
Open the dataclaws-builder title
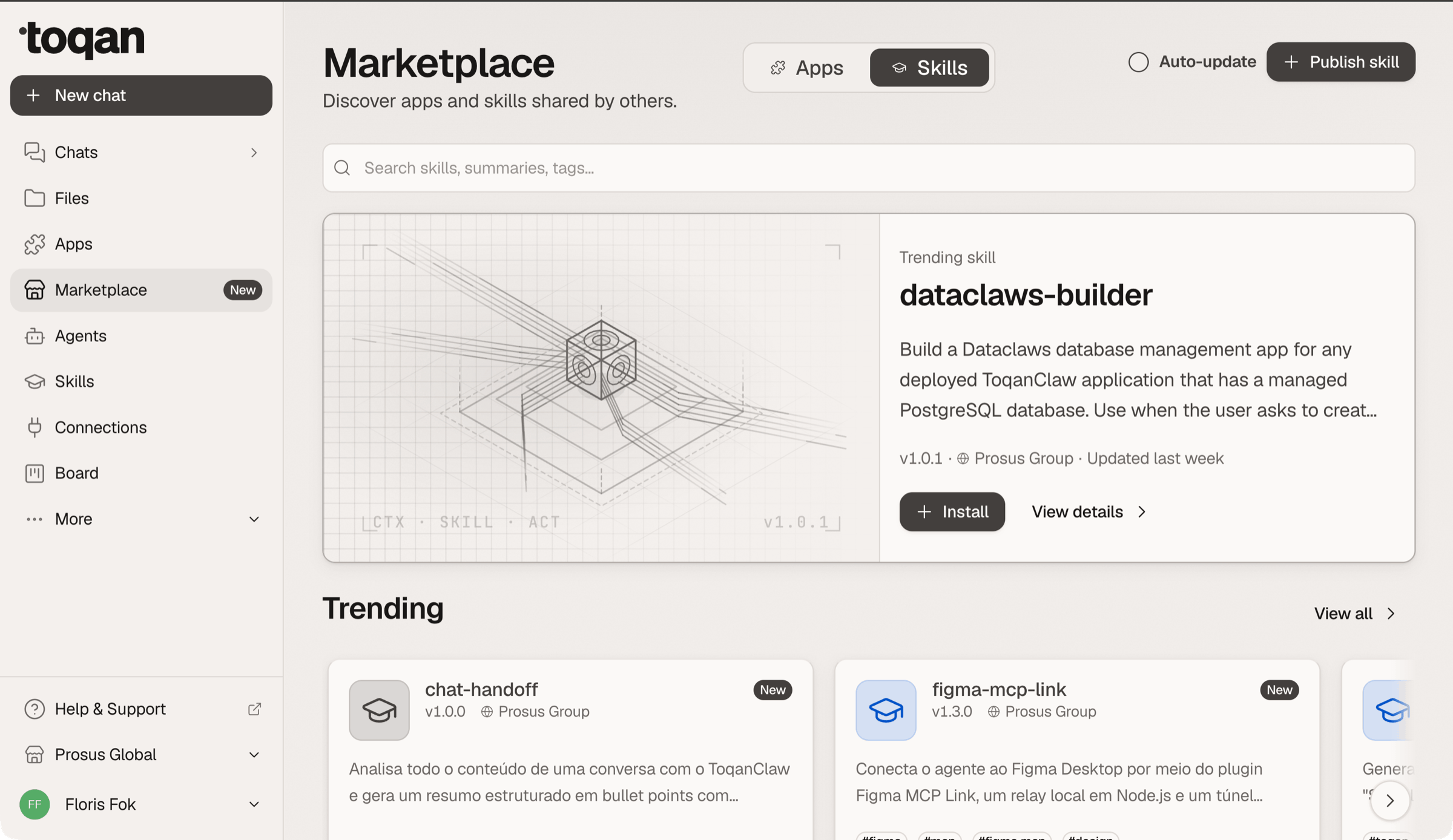click(1026, 295)
